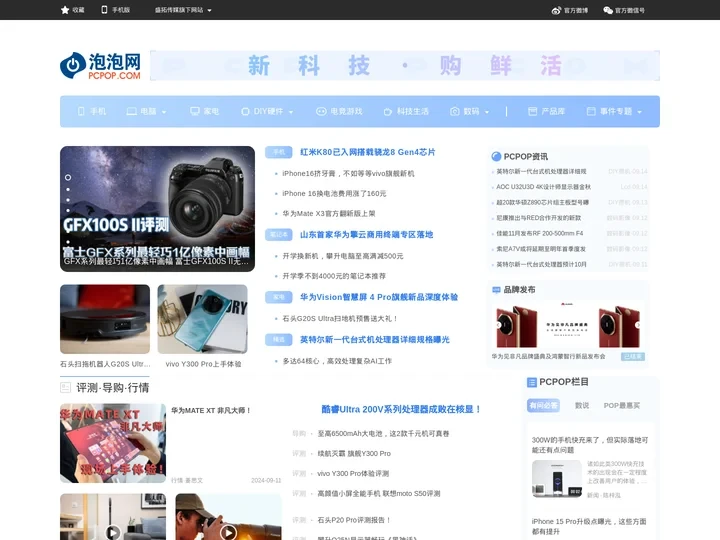This screenshot has height=540, width=720.
Task: Open headline 山东首家华为擎云商用终端专区落地
Action: click(366, 235)
